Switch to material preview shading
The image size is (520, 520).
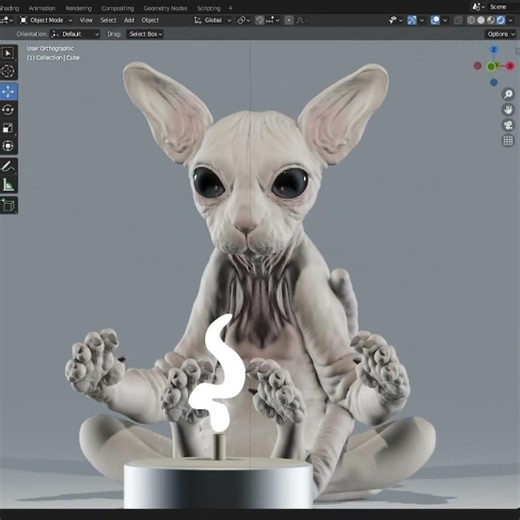coord(490,20)
